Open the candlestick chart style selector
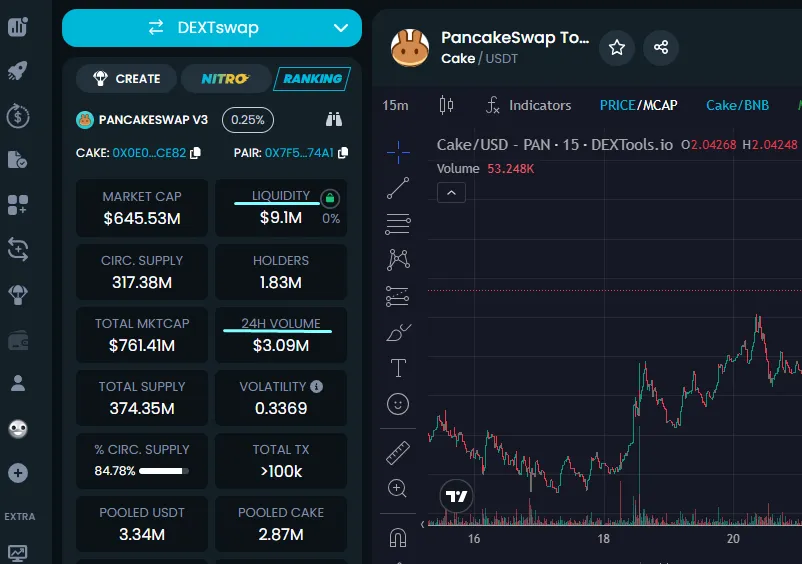 (446, 105)
